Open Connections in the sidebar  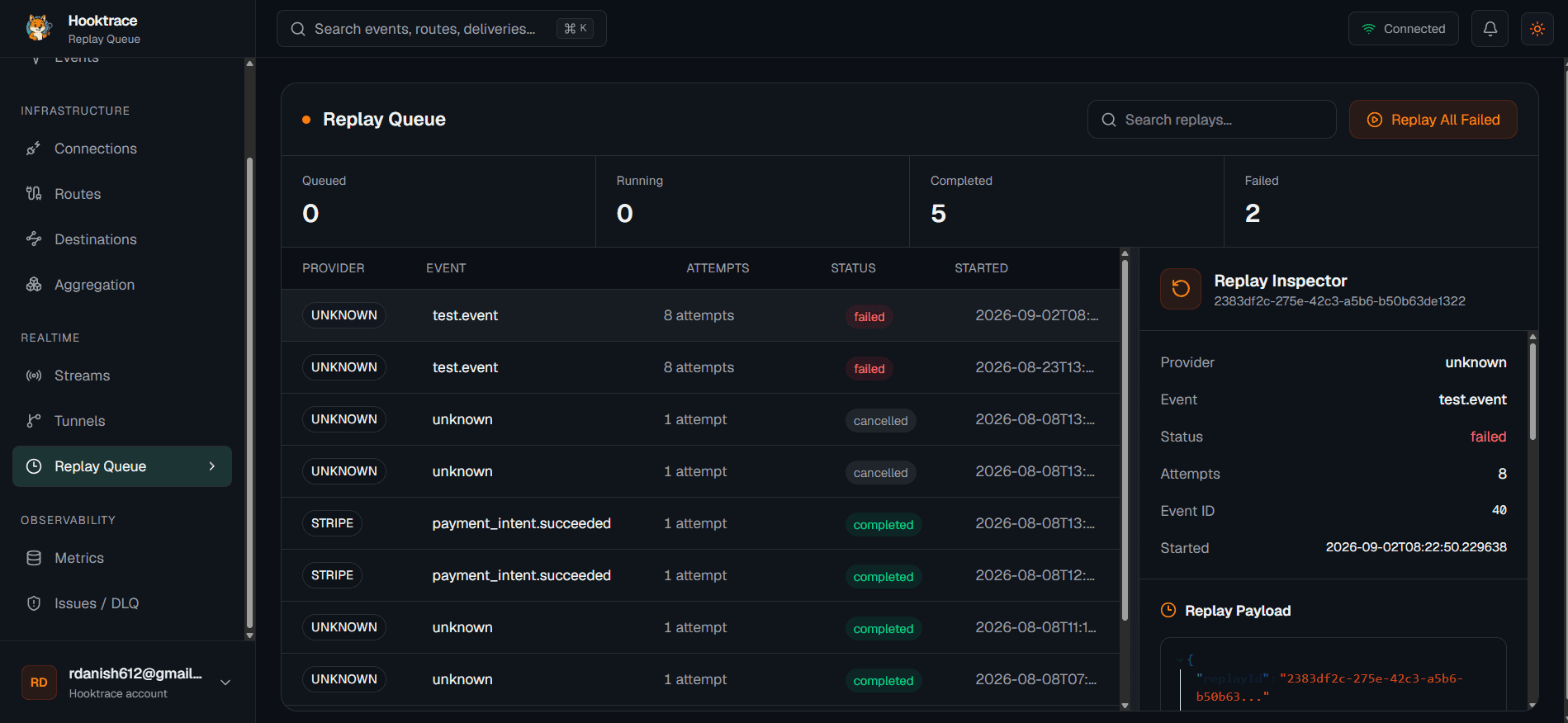pyautogui.click(x=122, y=149)
